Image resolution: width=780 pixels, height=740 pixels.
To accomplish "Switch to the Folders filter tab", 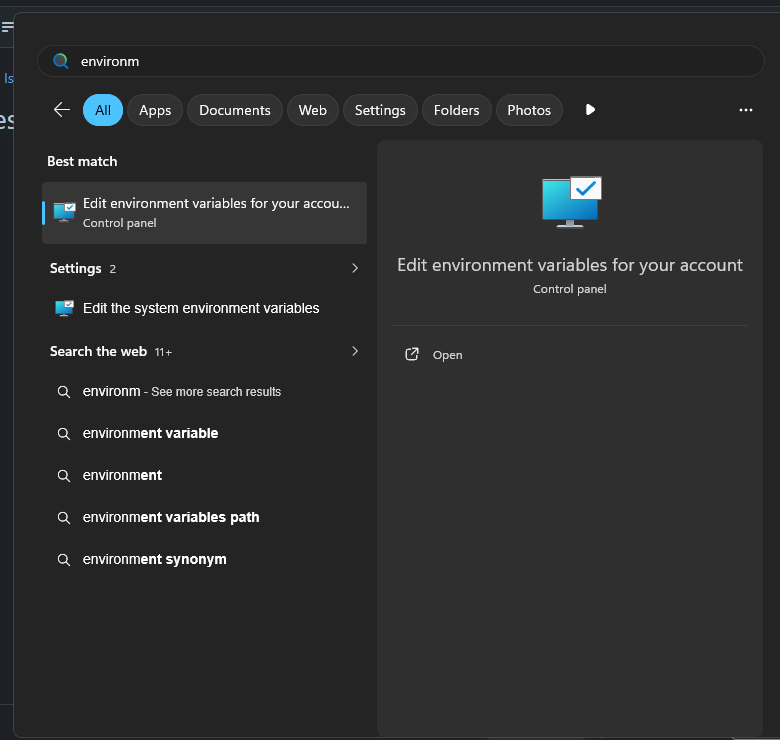I will 457,110.
